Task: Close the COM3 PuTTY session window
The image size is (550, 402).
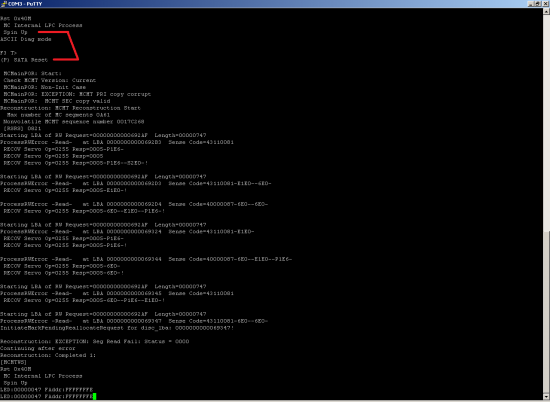Action: [545, 4]
